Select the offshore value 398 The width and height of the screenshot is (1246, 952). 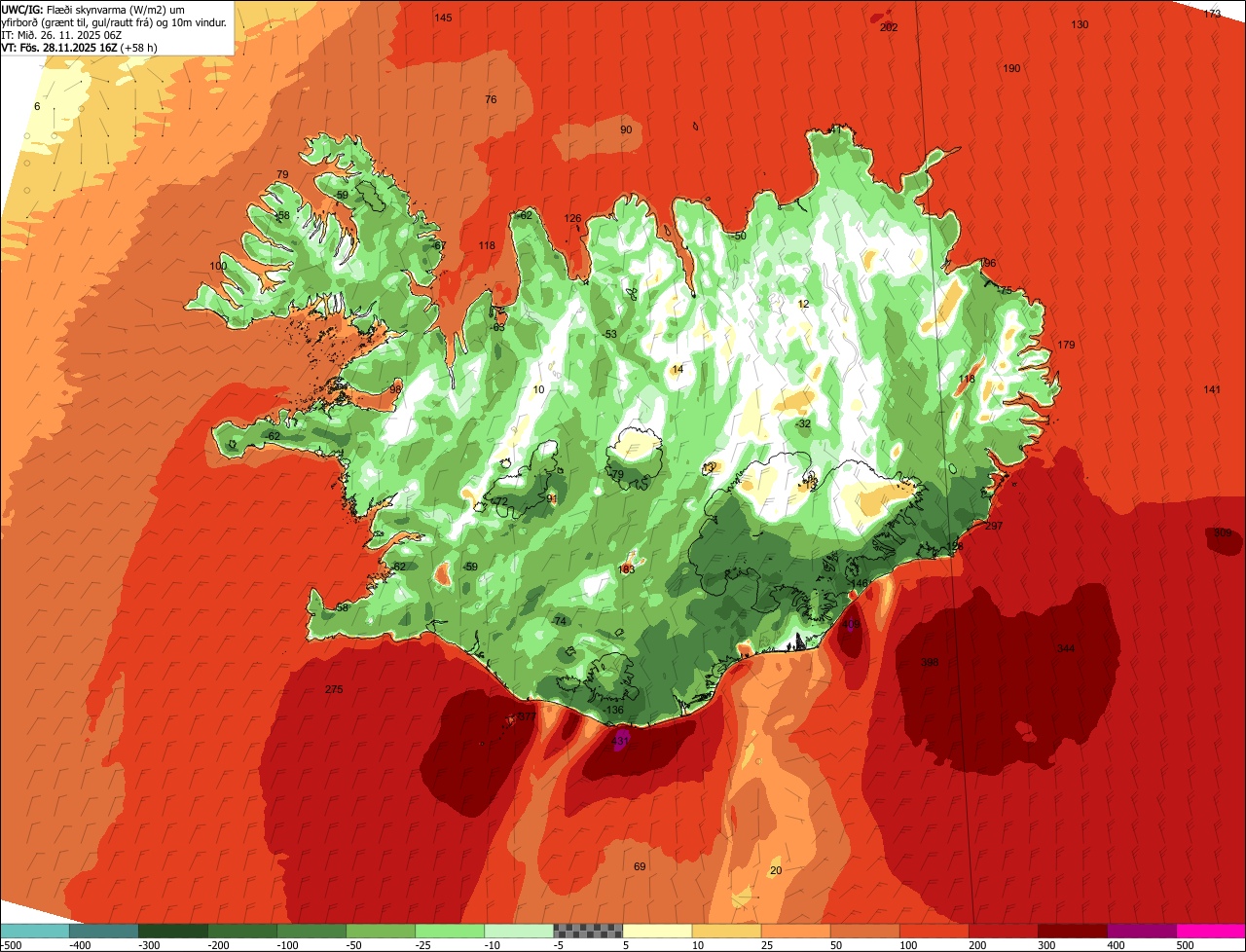click(930, 662)
